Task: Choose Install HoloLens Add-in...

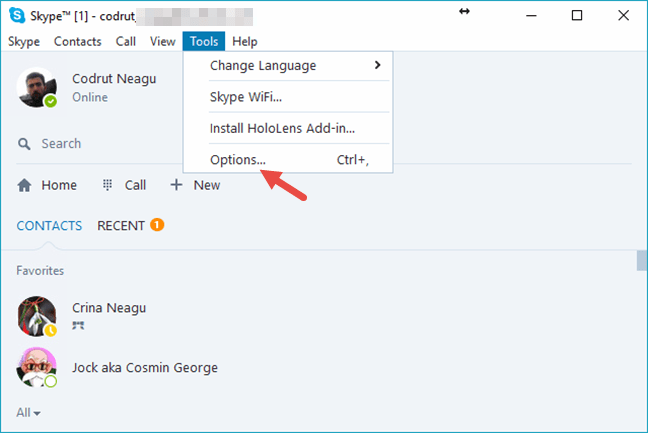Action: pos(288,128)
